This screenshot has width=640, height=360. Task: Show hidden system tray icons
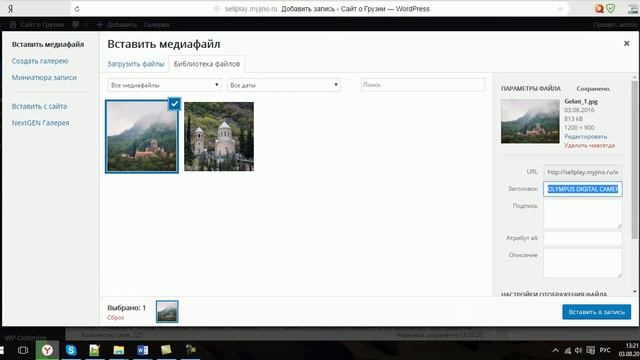556,350
